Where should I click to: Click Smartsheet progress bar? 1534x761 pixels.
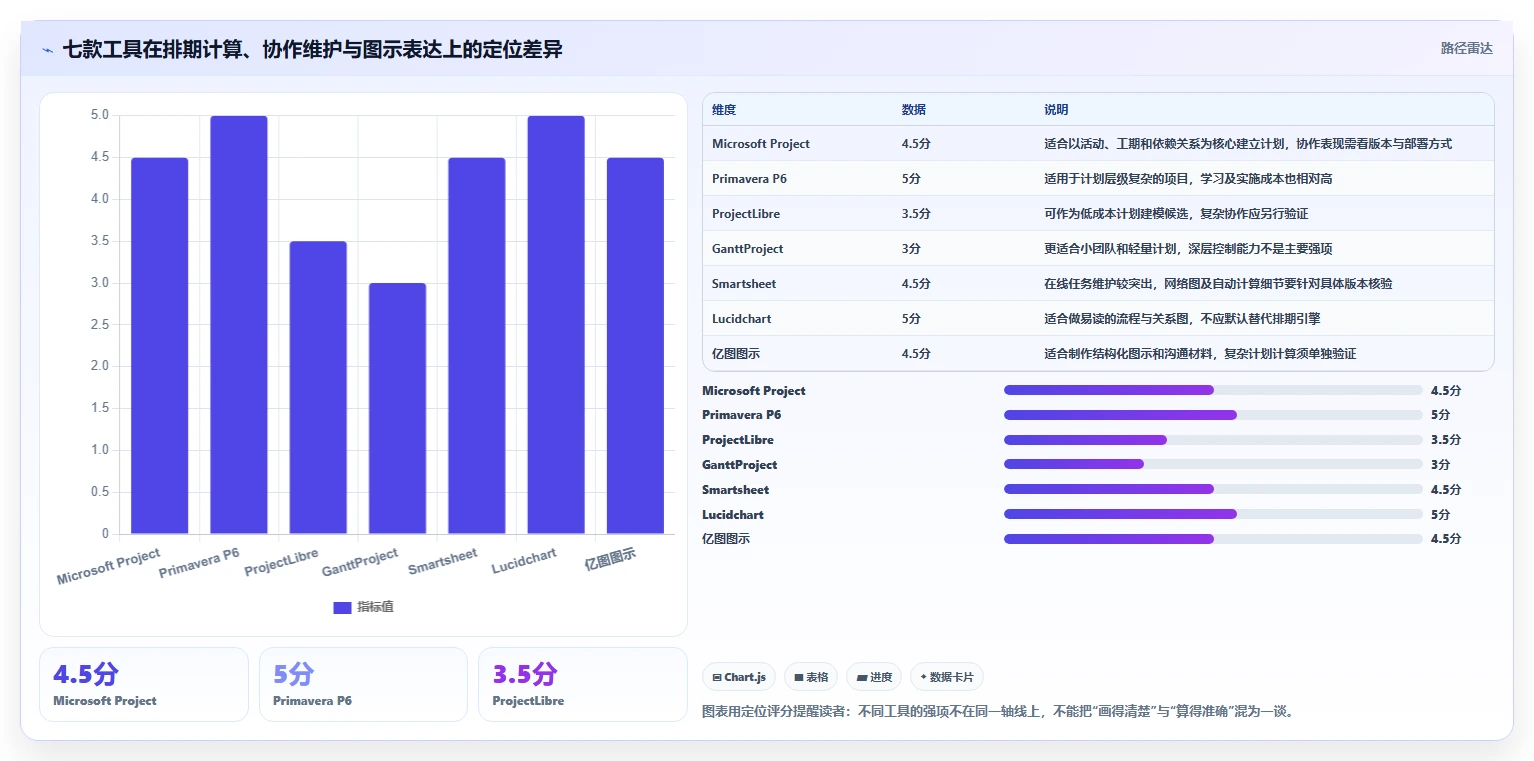click(1213, 489)
